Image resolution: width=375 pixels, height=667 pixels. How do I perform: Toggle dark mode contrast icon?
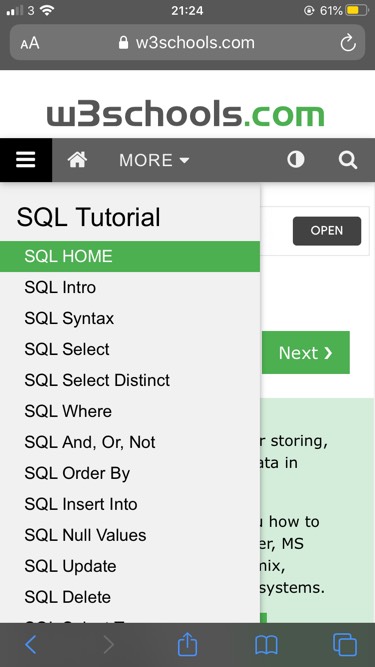[x=295, y=160]
